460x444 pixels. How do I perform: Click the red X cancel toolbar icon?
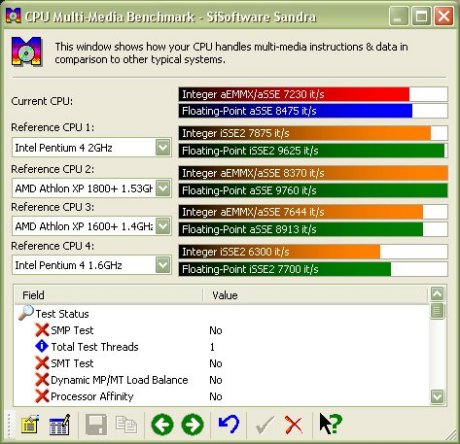(294, 425)
